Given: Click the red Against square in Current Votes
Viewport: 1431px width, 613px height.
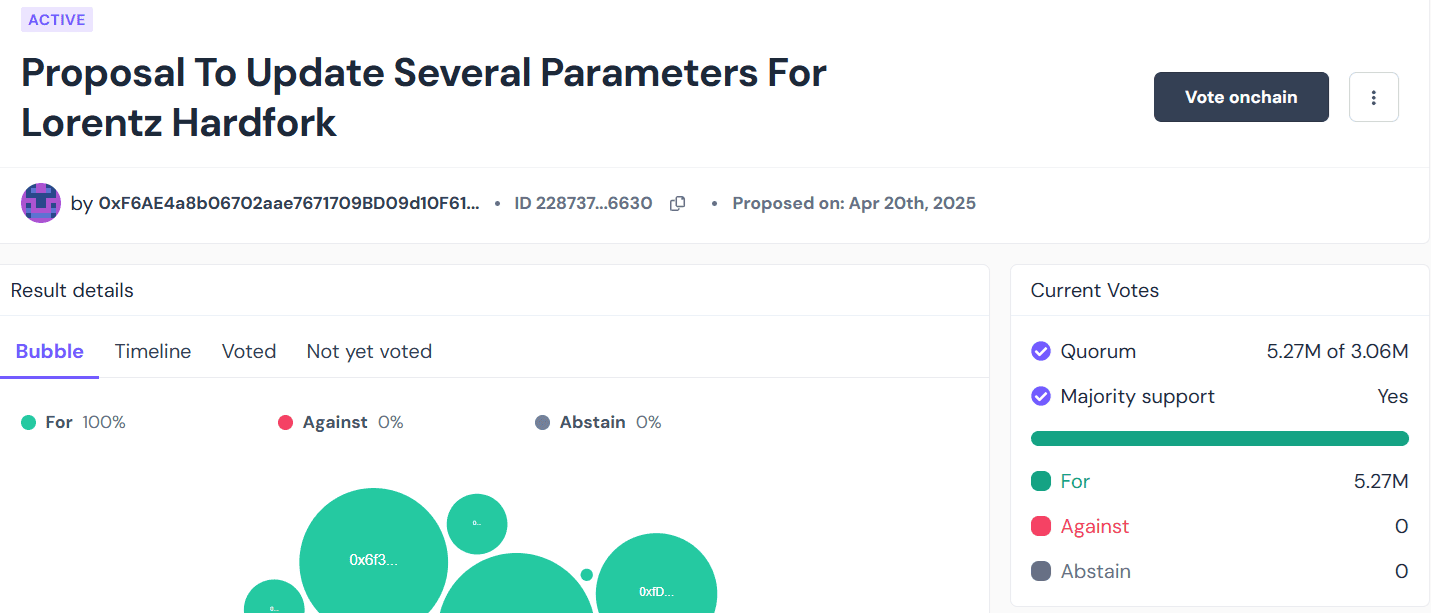Looking at the screenshot, I should [x=1041, y=526].
